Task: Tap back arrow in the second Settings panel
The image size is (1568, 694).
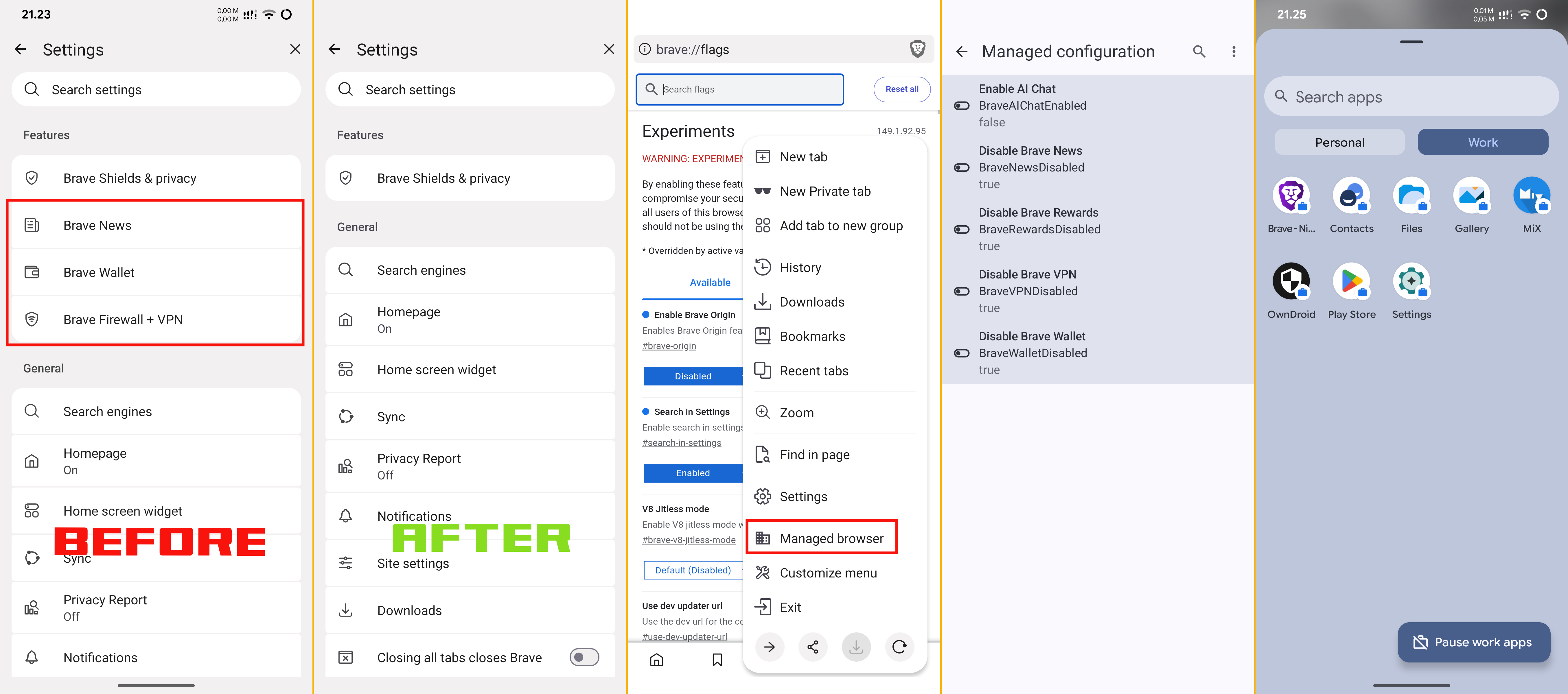Action: tap(334, 49)
